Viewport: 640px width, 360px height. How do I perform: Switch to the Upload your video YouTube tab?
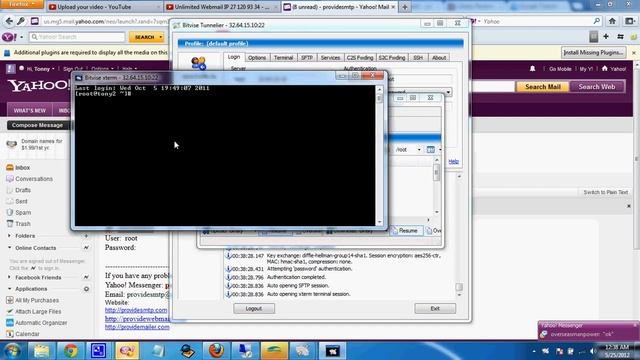point(103,7)
